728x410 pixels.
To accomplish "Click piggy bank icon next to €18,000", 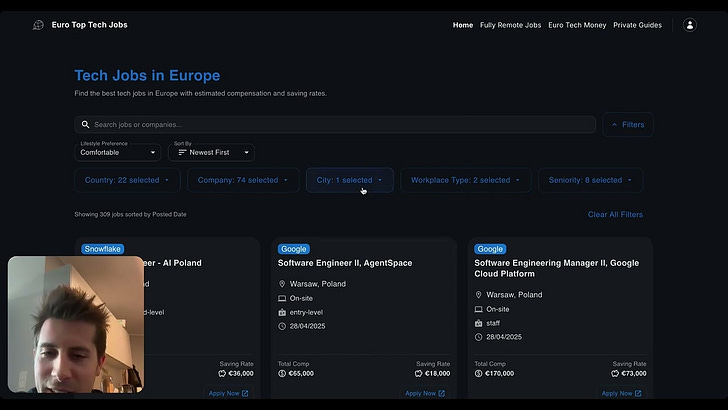I will (x=418, y=373).
